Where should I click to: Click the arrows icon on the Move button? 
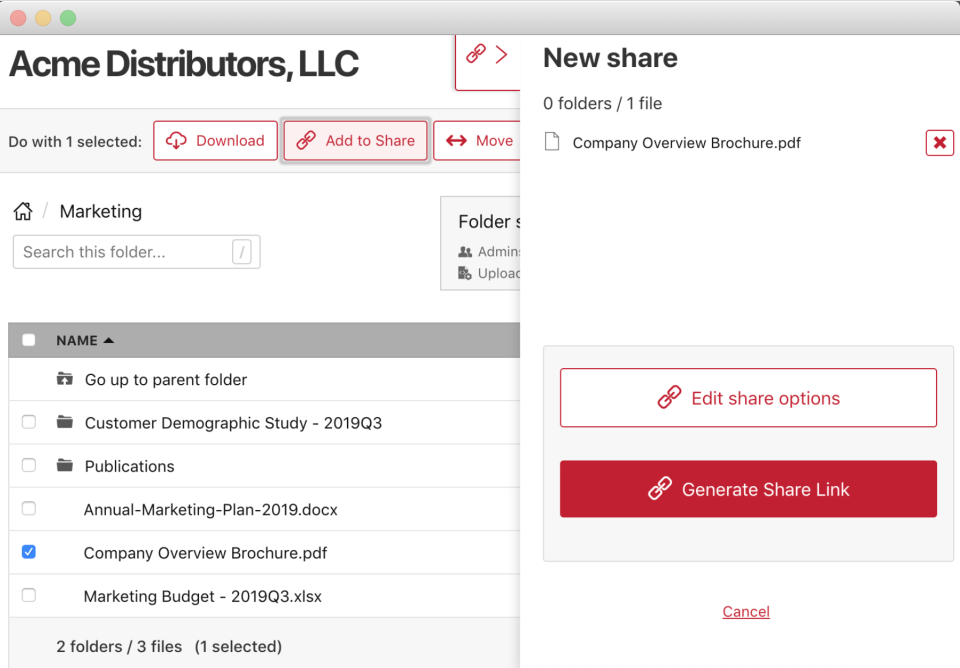(x=457, y=140)
